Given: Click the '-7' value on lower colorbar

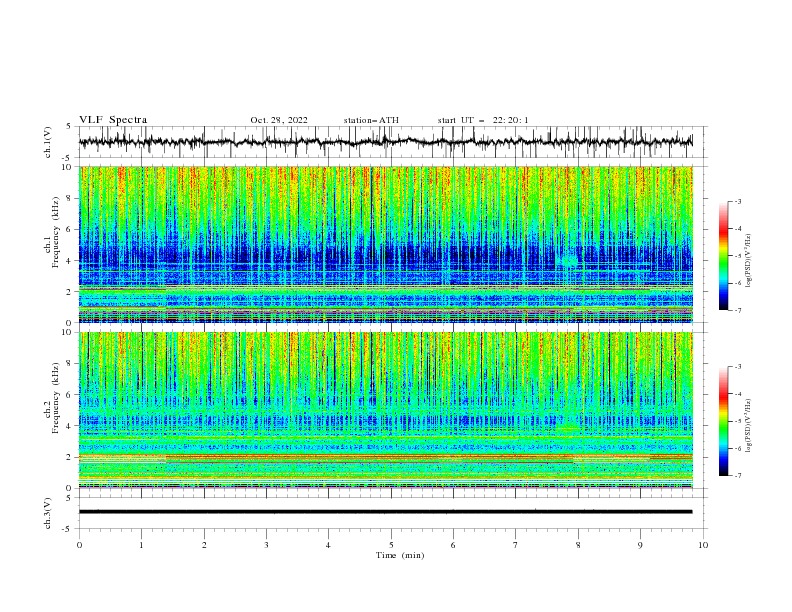Looking at the screenshot, I should 737,476.
